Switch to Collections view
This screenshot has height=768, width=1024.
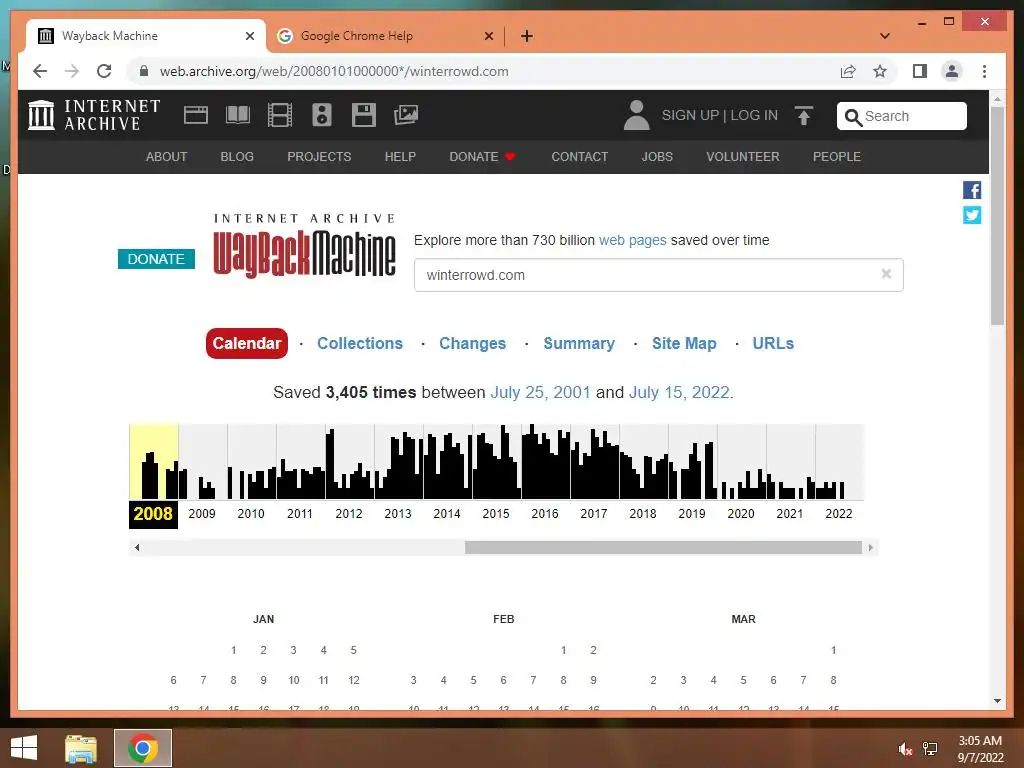pos(360,344)
